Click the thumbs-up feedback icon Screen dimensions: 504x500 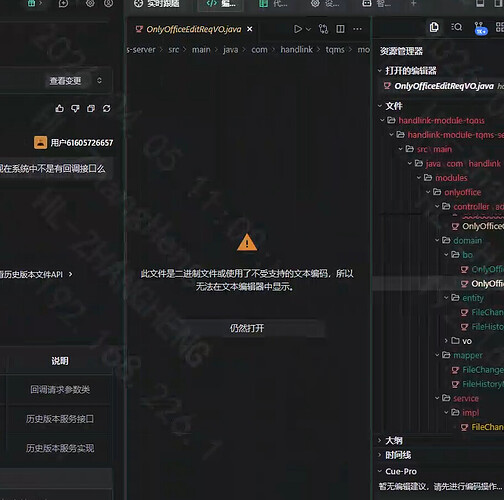(60, 108)
